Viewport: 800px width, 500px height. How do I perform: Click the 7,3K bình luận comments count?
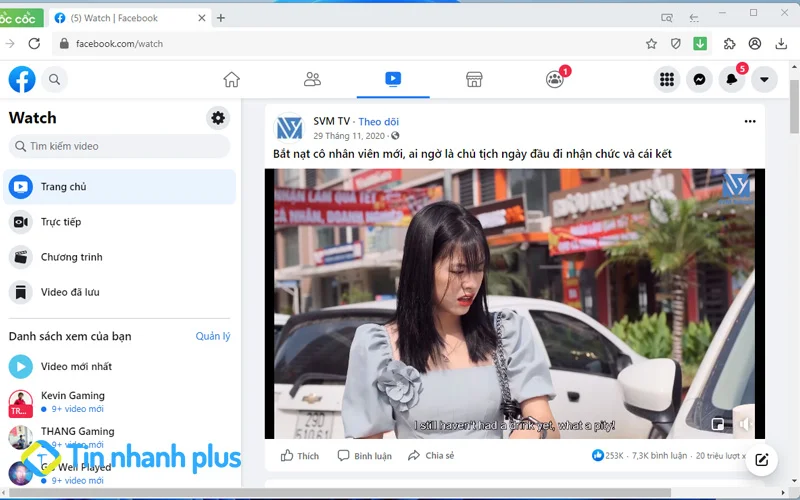tap(659, 456)
